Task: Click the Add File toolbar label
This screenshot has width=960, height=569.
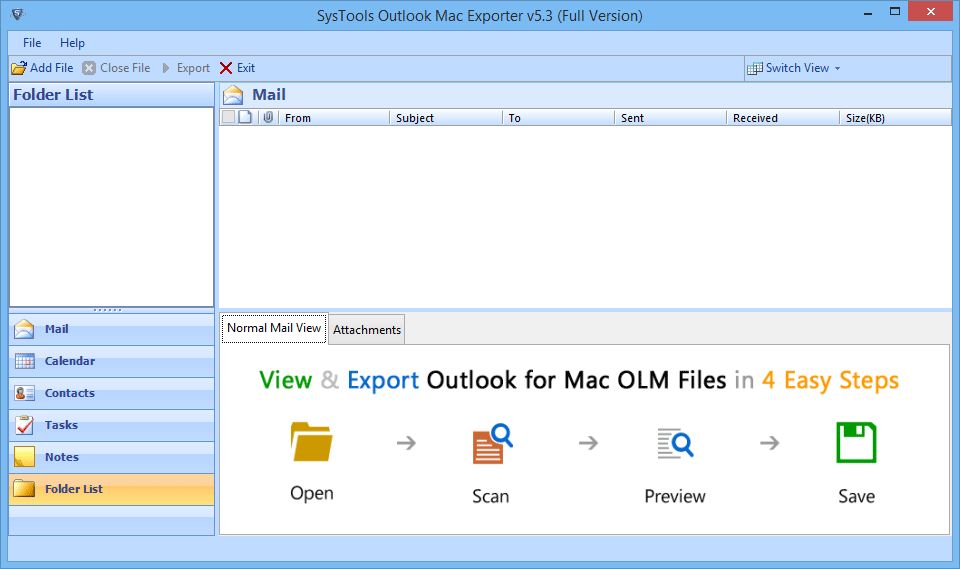Action: [x=51, y=68]
